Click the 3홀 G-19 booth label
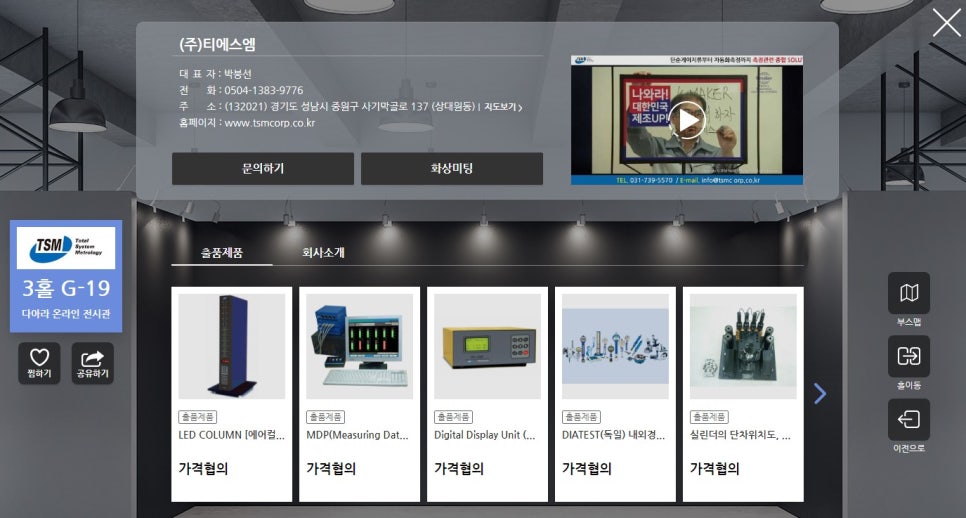966x518 pixels. (x=66, y=288)
